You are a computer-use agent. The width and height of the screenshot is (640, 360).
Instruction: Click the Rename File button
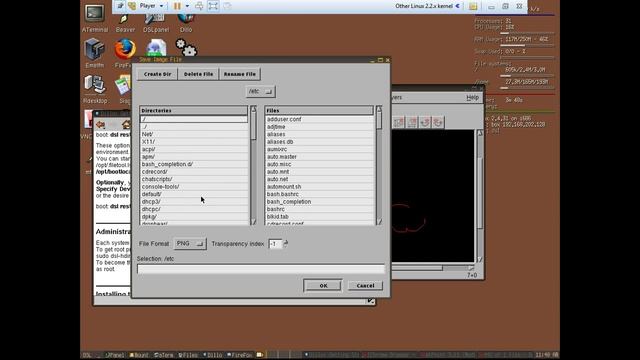tap(240, 74)
